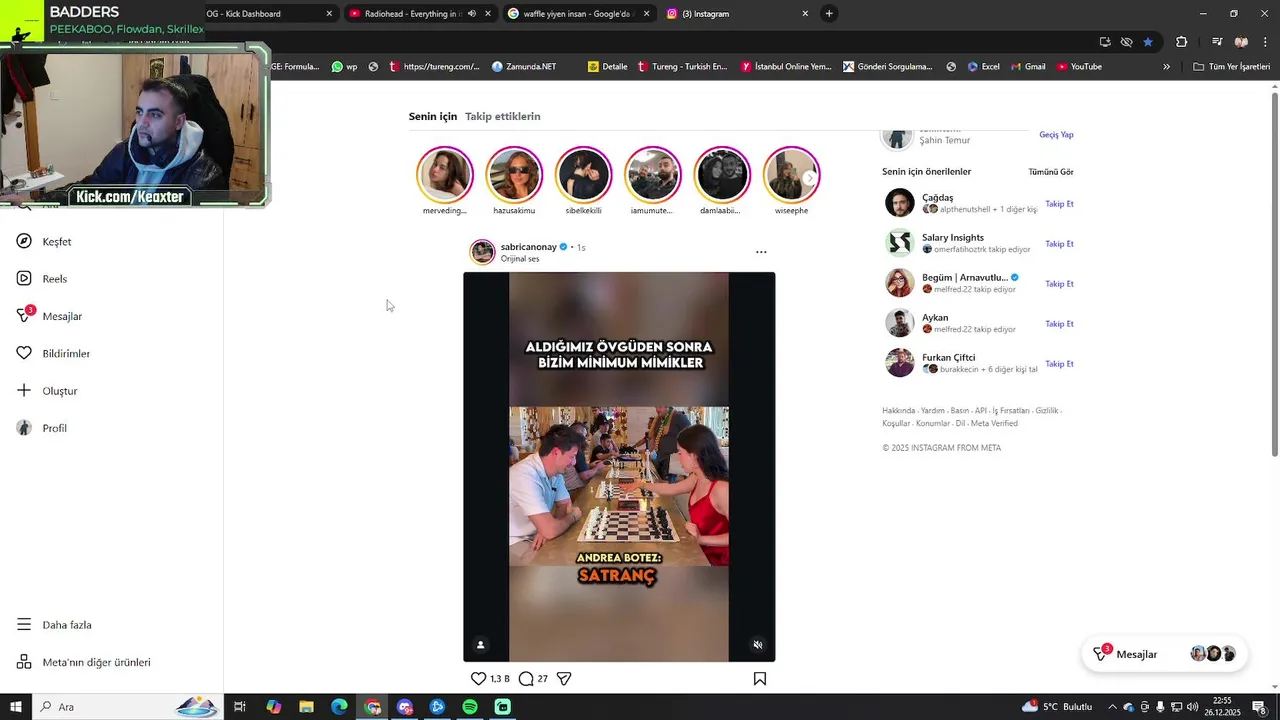
Task: Share the post with paper plane icon
Action: click(564, 678)
